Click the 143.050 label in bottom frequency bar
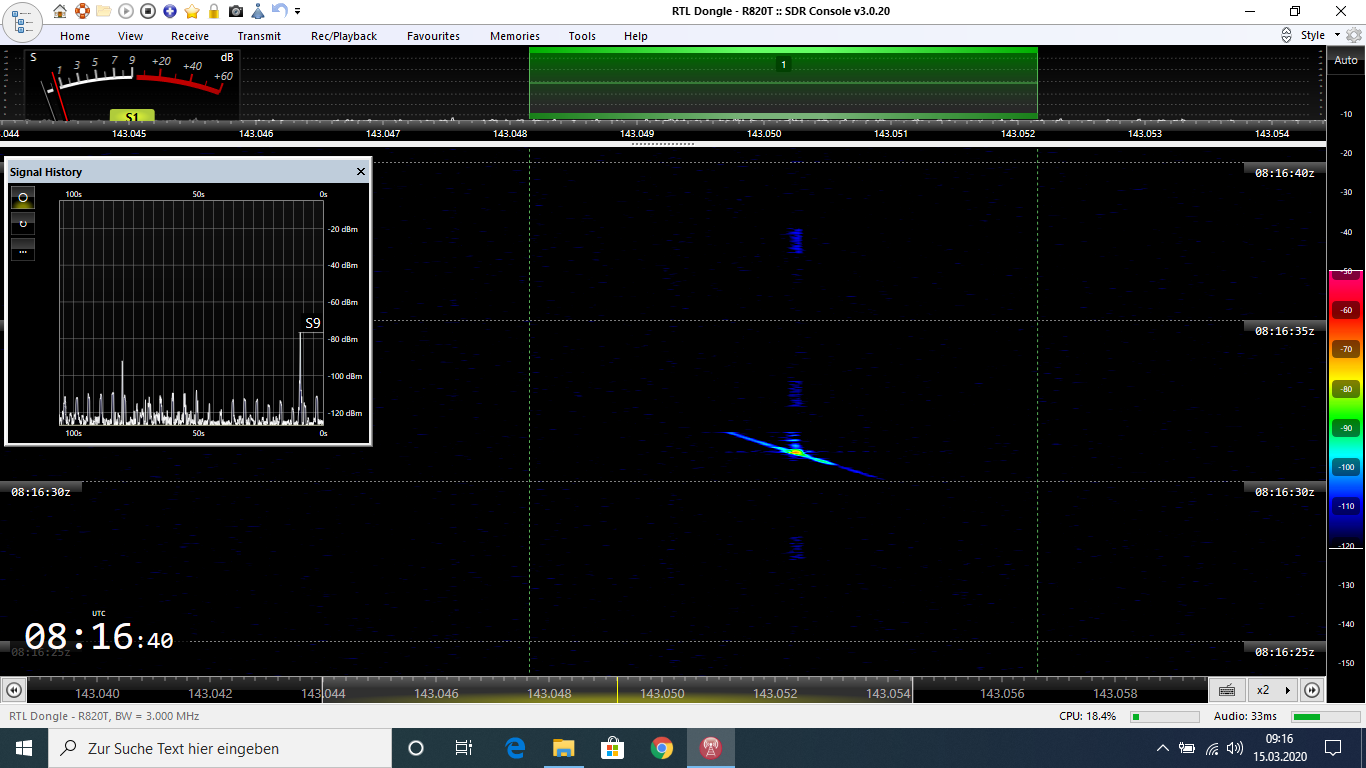Viewport: 1366px width, 768px height. click(x=662, y=693)
